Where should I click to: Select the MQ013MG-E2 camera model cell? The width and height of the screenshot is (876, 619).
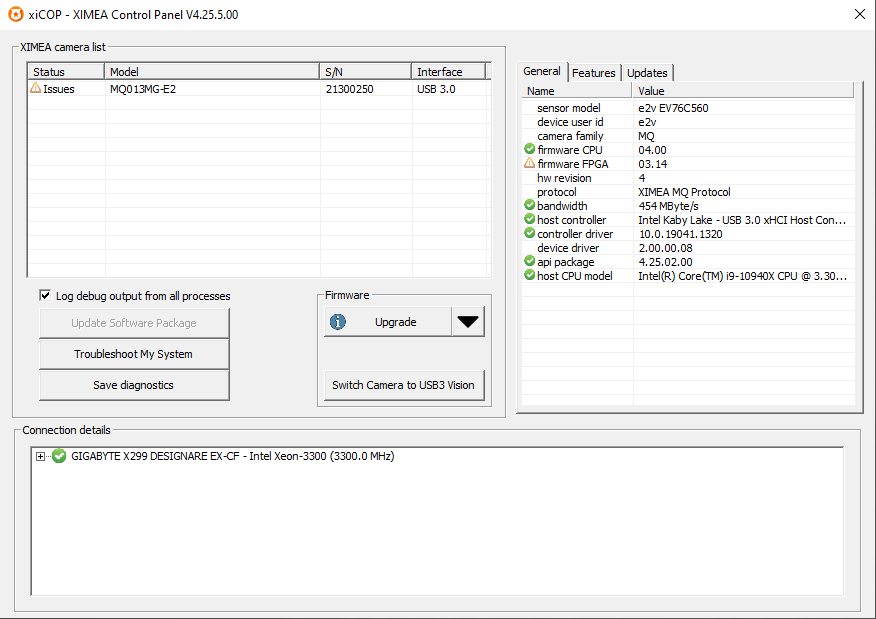click(143, 89)
